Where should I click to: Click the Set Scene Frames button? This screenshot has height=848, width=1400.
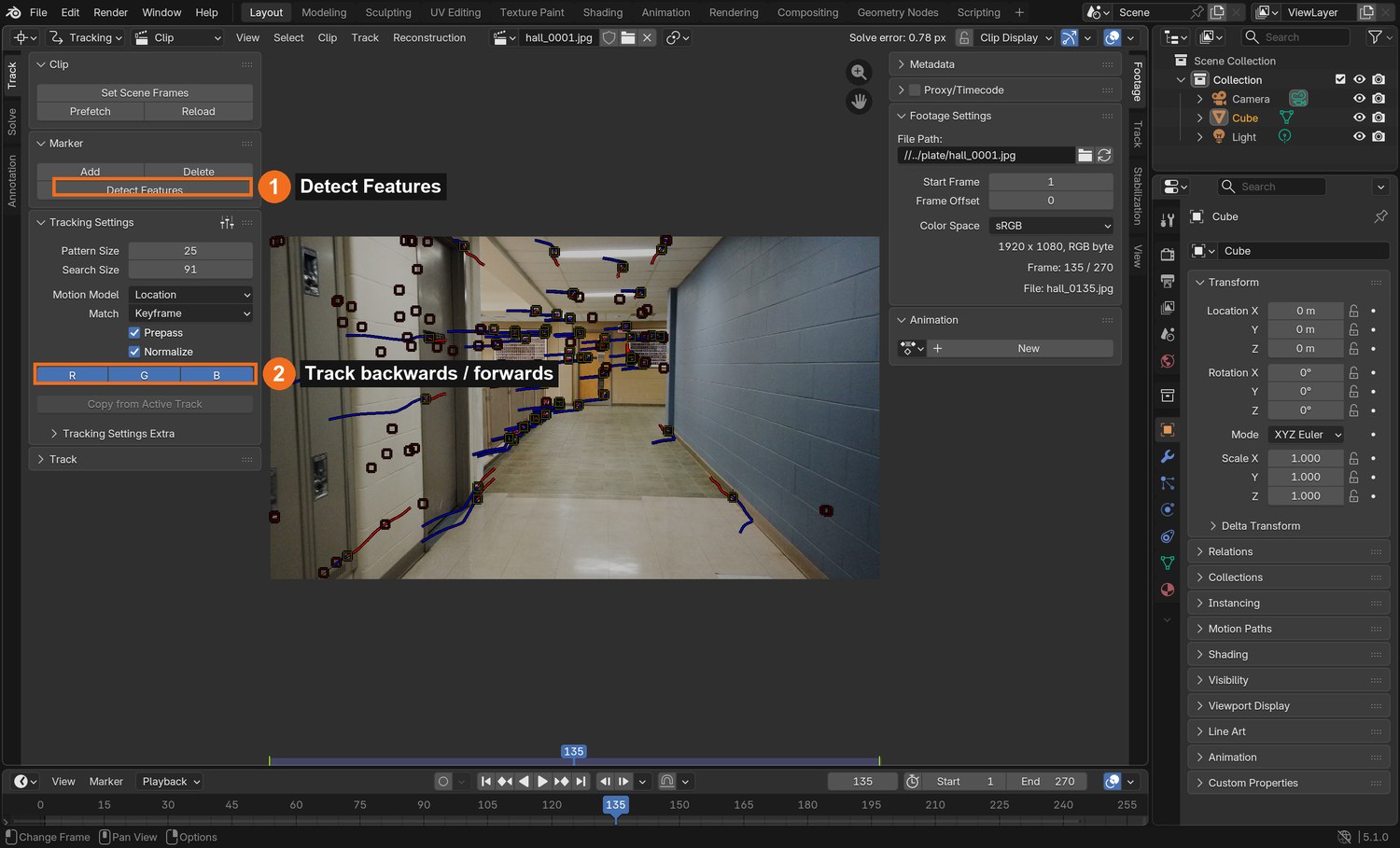point(145,92)
